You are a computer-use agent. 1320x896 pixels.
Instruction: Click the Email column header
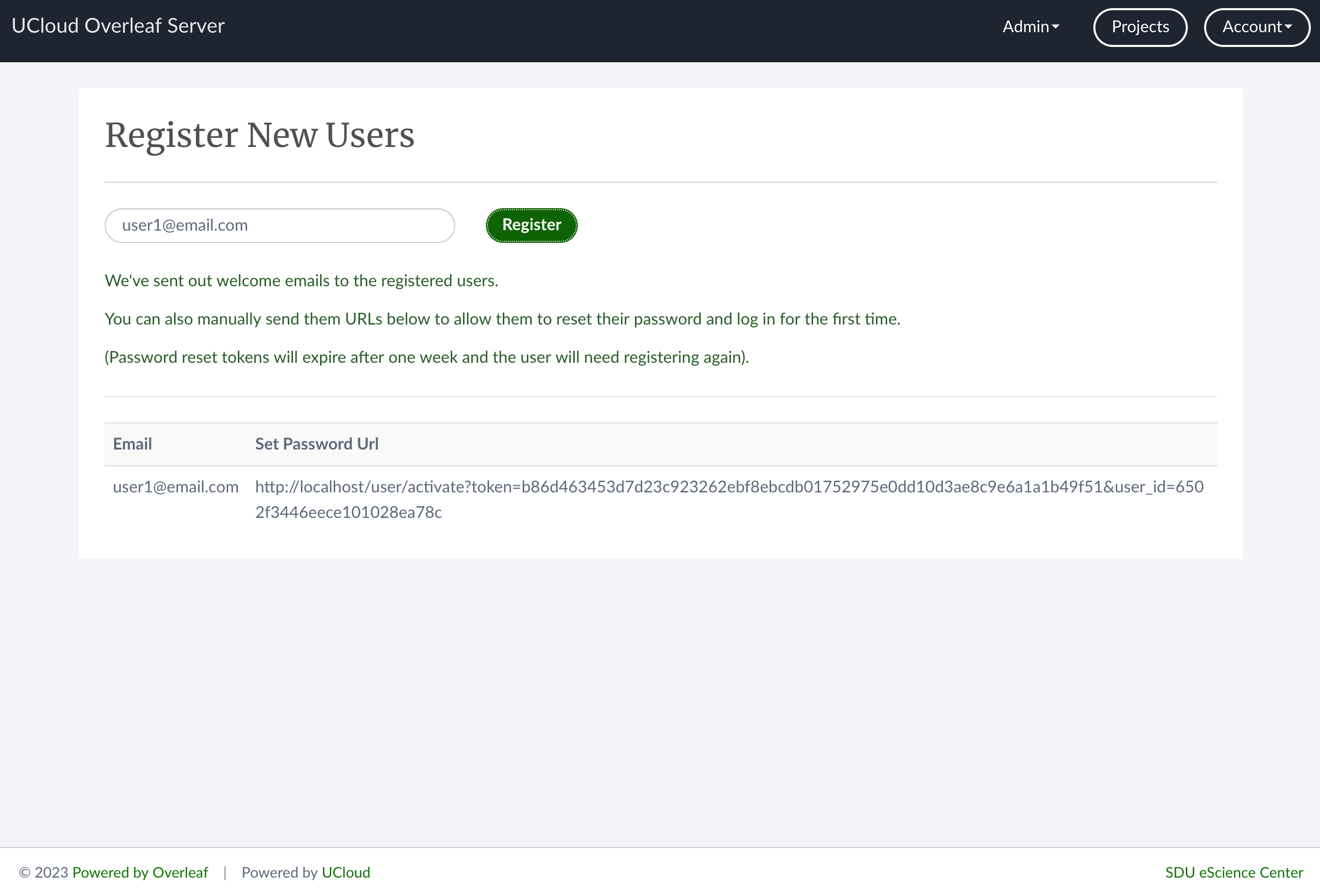click(x=132, y=444)
